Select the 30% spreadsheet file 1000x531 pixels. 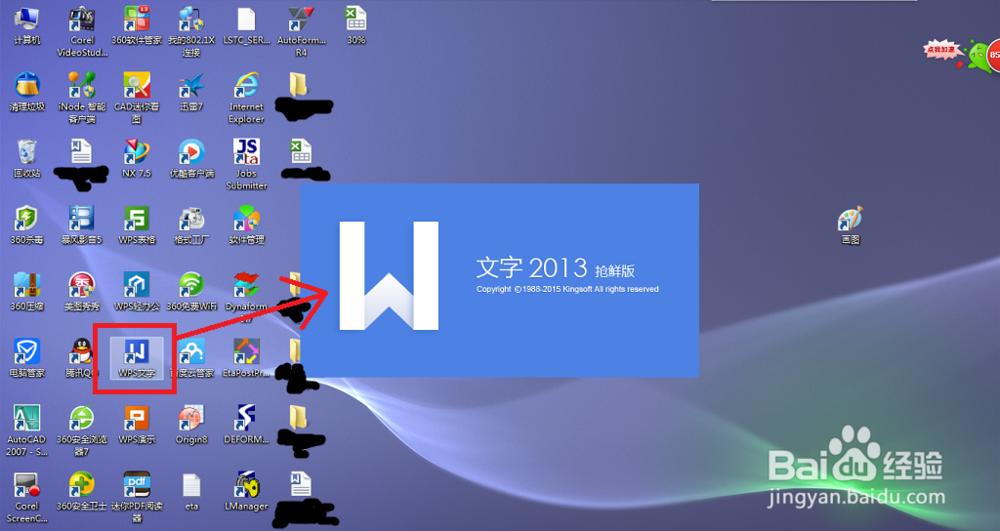click(x=356, y=25)
